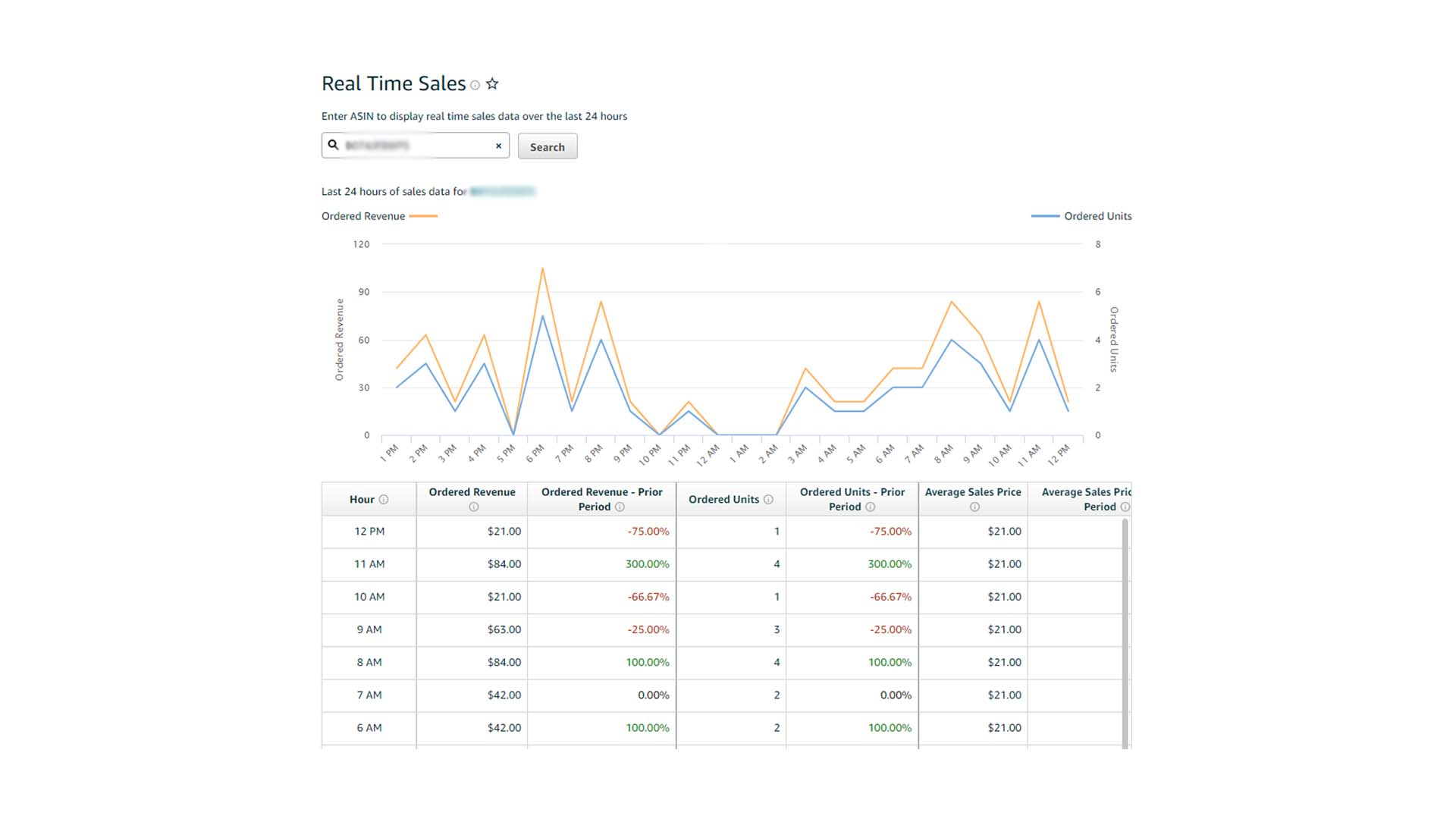Click the magnifying glass in the search box

(x=334, y=145)
